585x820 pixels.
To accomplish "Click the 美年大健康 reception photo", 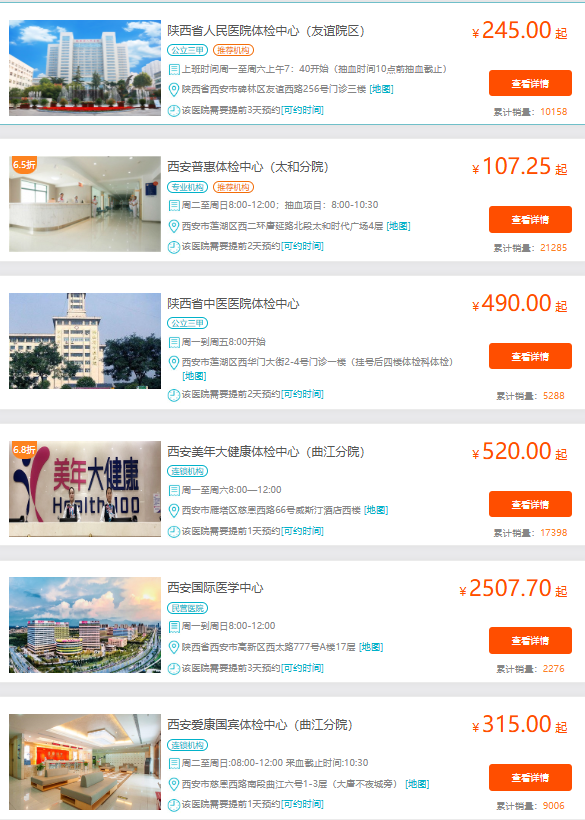I will tap(85, 489).
